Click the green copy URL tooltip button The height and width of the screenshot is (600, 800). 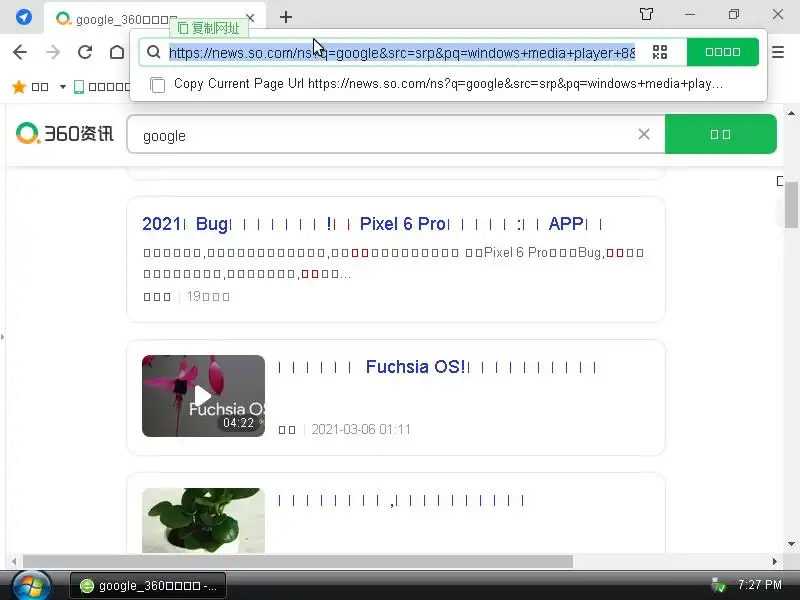point(209,28)
